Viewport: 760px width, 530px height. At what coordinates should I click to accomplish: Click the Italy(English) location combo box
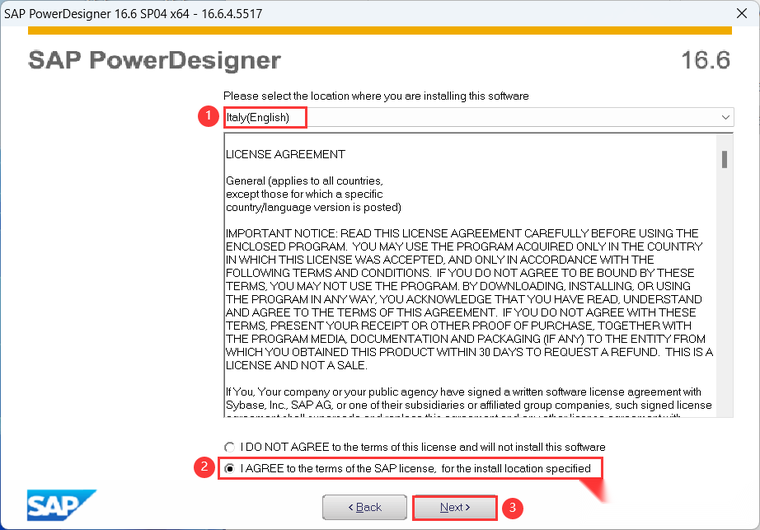[478, 117]
